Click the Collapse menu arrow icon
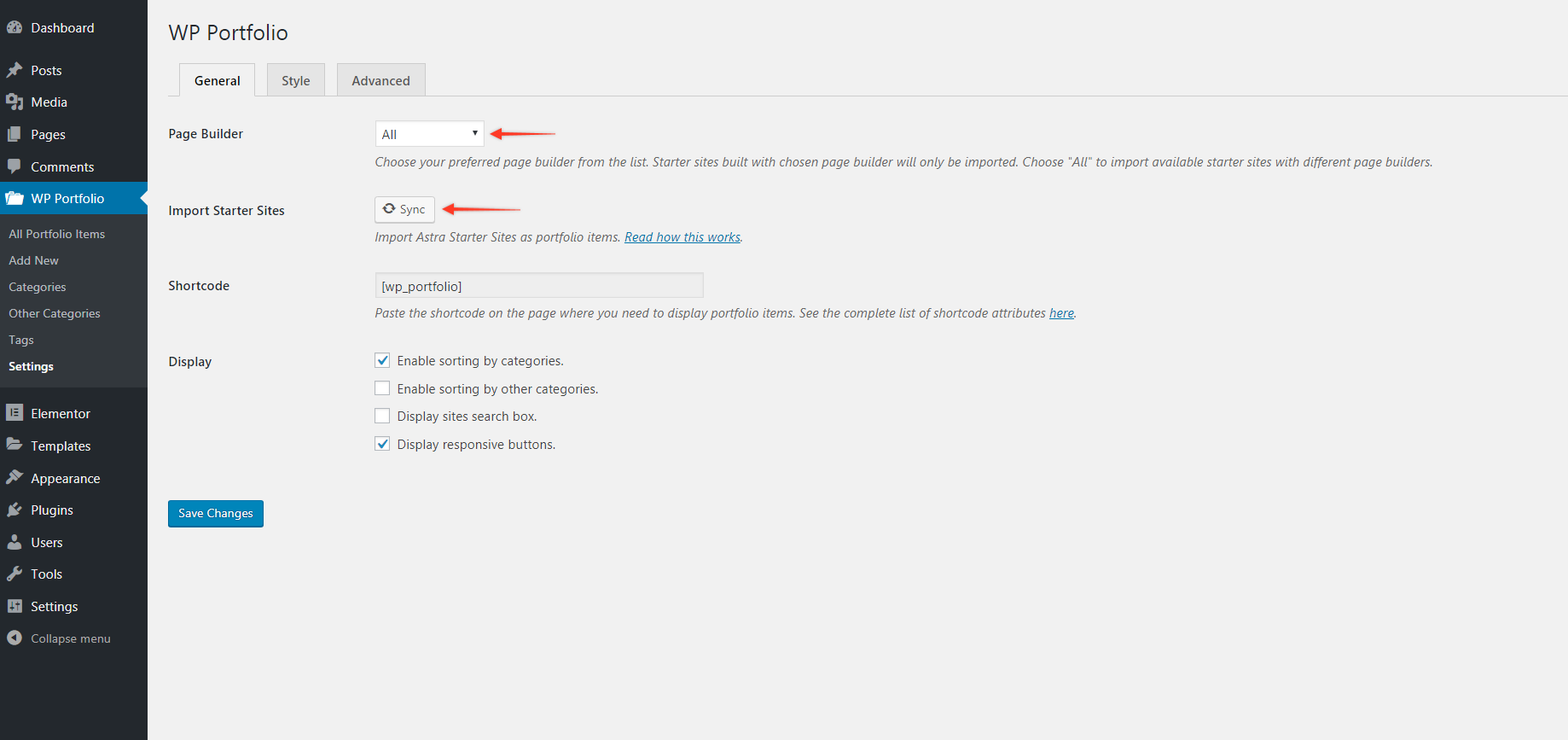The image size is (1568, 740). tap(15, 638)
